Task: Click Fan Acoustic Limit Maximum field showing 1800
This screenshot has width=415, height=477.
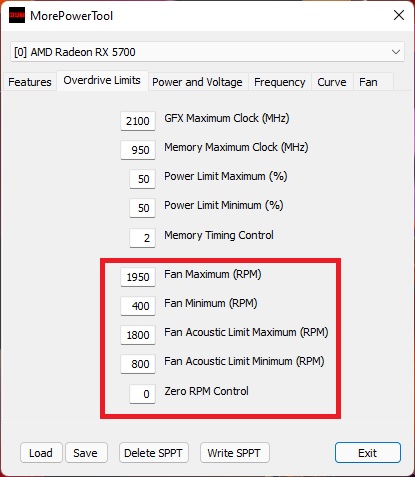Action: [x=138, y=335]
